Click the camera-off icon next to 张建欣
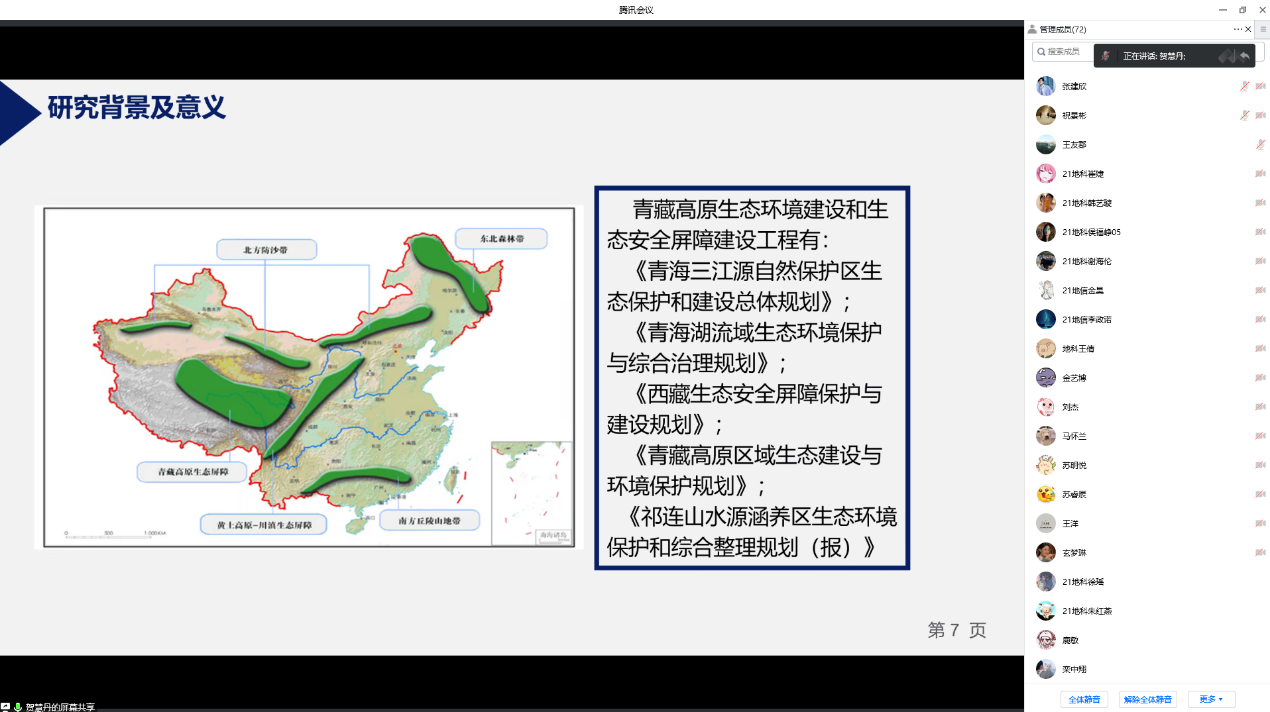1270x712 pixels. click(1260, 87)
